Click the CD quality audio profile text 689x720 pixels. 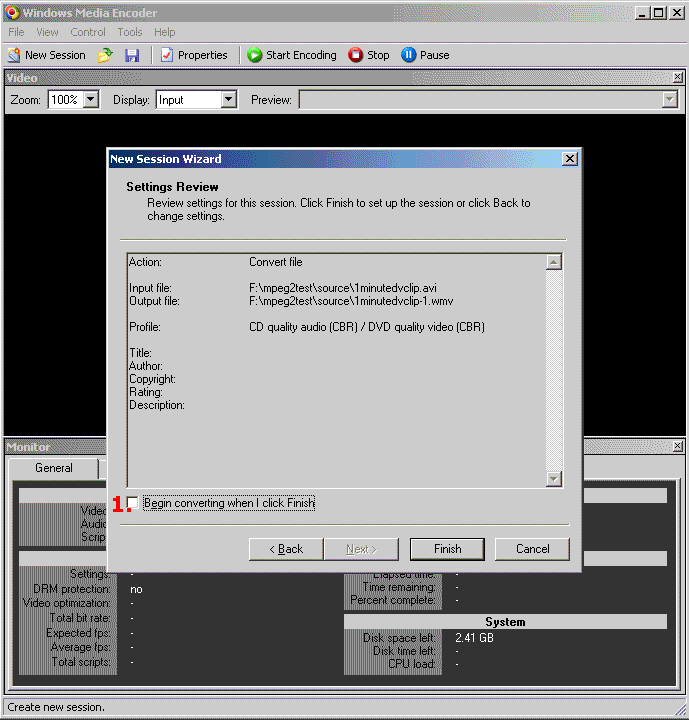[x=367, y=327]
